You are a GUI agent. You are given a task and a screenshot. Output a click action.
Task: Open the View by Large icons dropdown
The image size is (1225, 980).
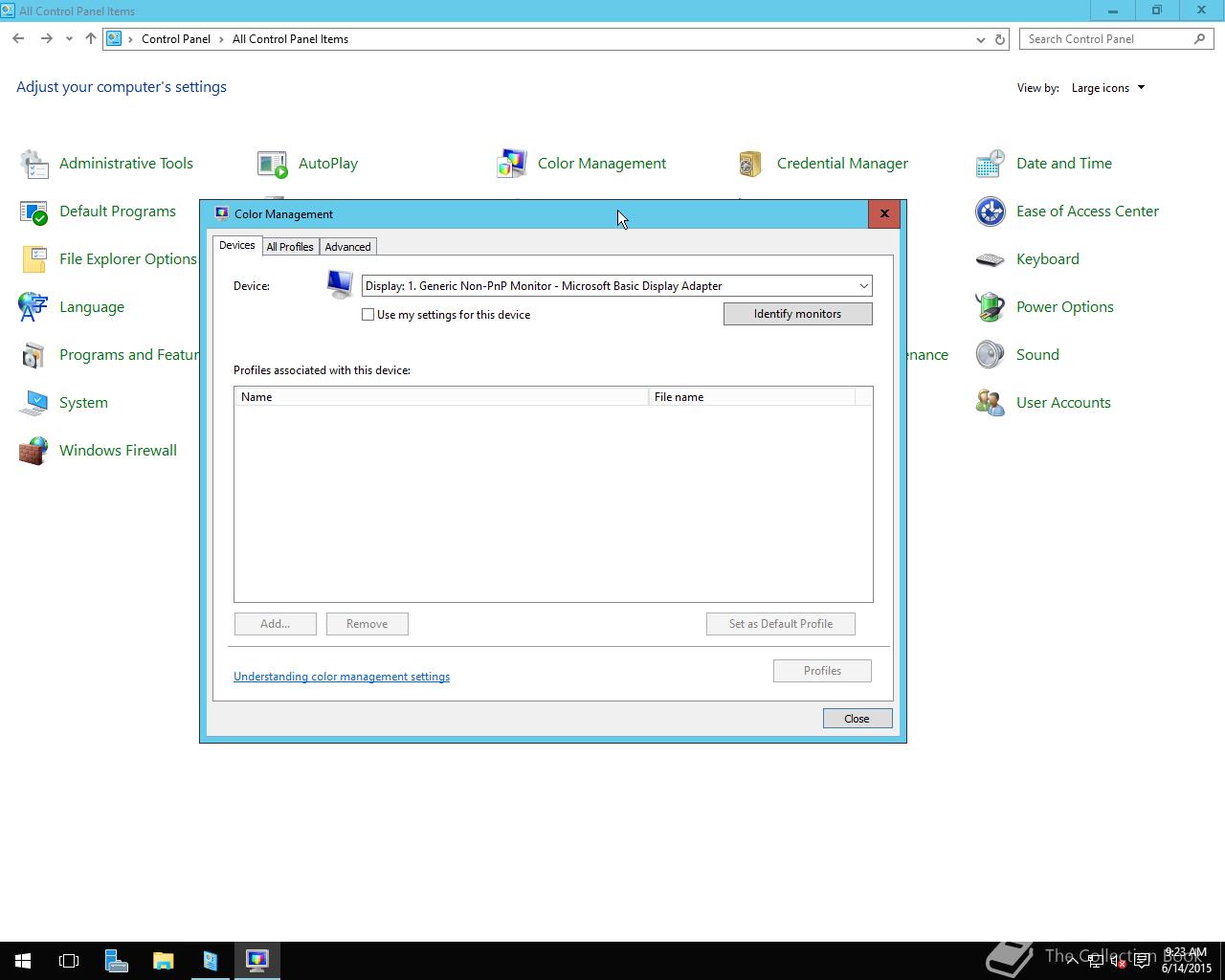[x=1107, y=88]
